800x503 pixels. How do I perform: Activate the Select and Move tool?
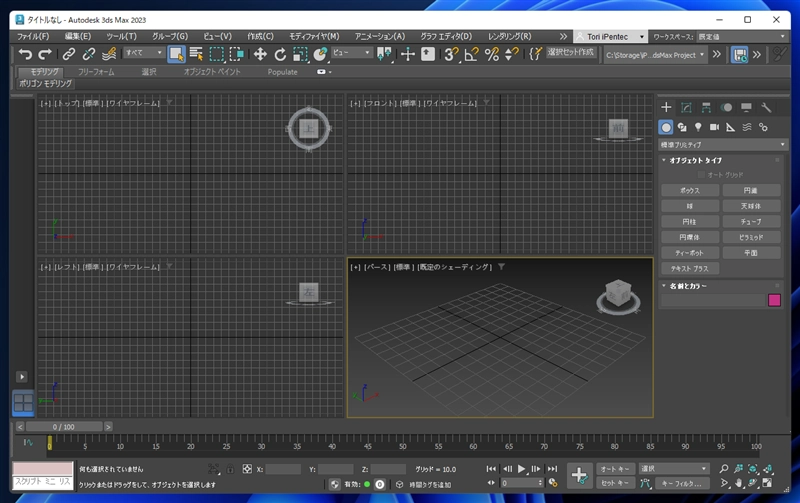pos(260,54)
